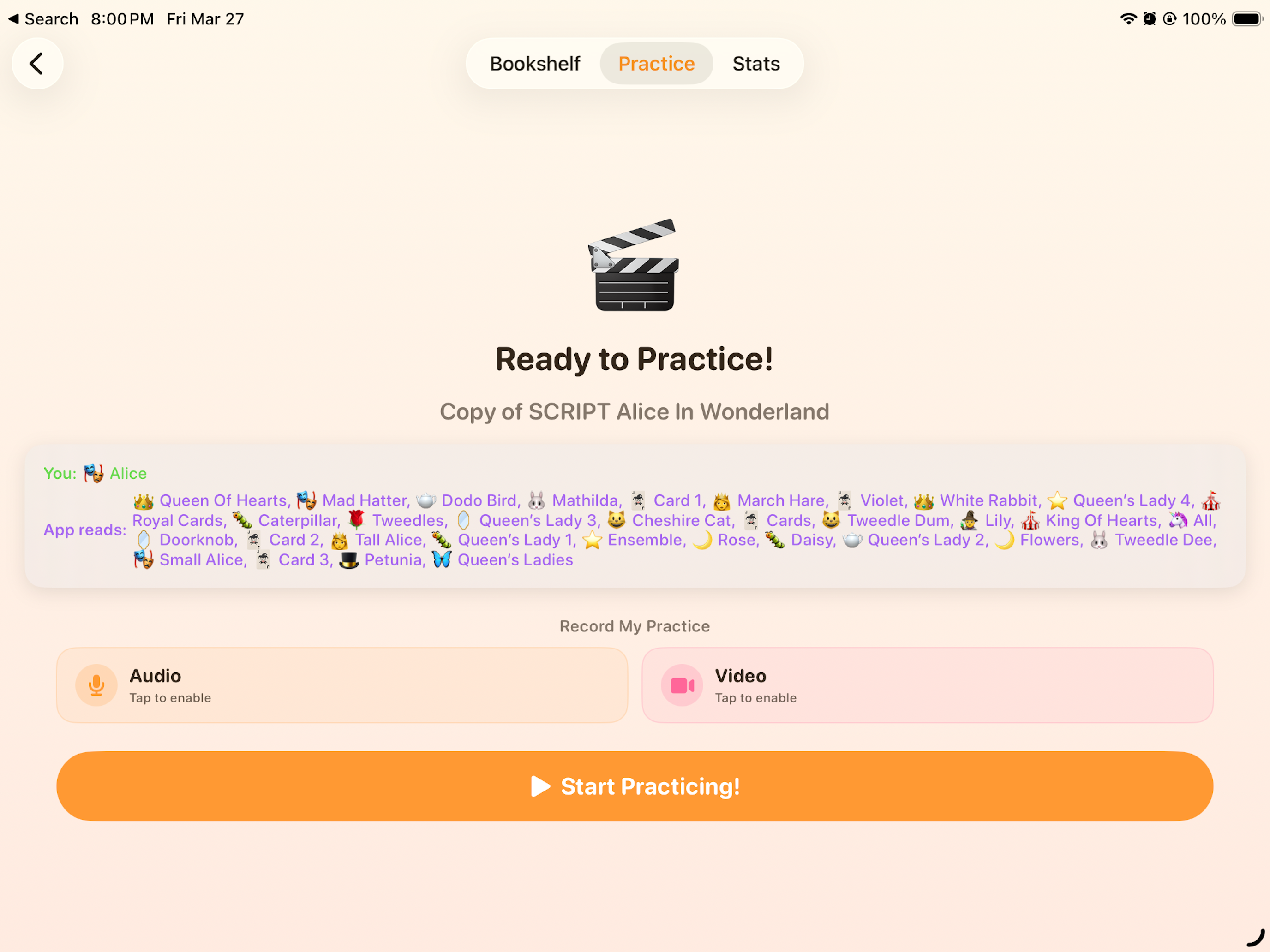1270x952 pixels.
Task: Tap the Wi-Fi status icon
Action: click(1128, 19)
